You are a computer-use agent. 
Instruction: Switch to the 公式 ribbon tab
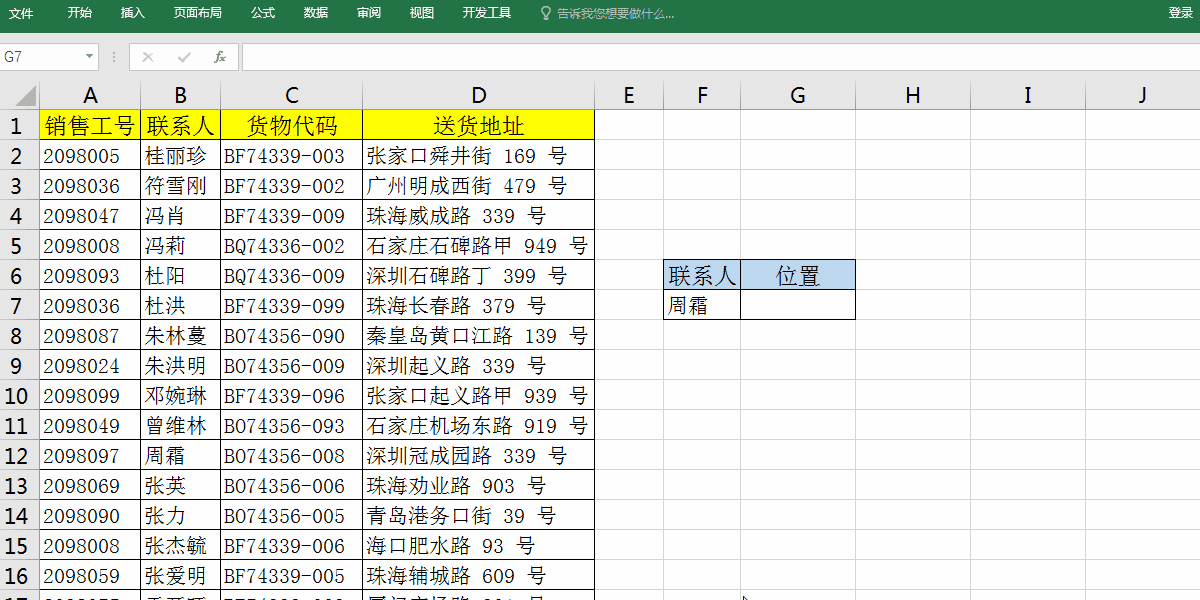262,14
